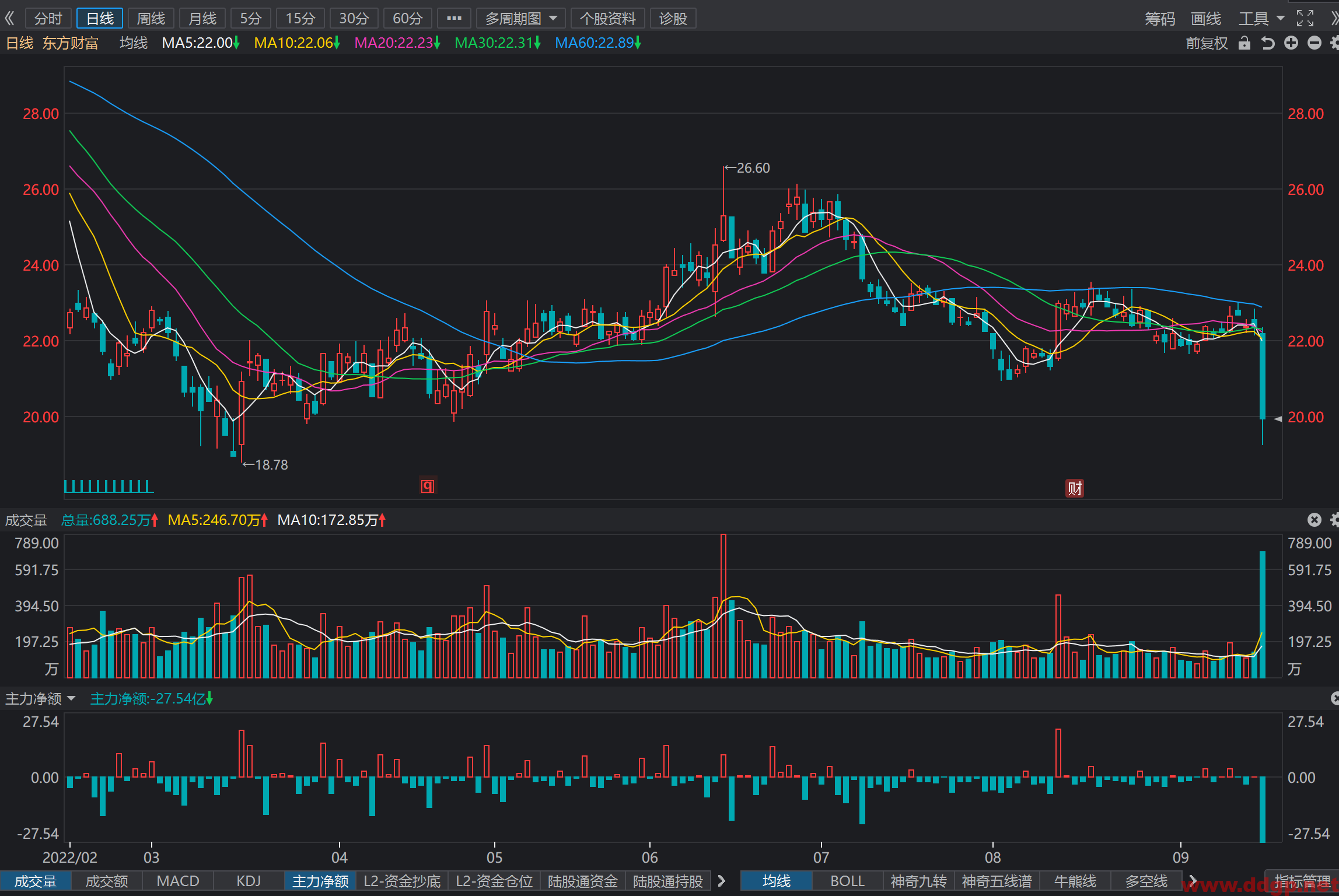Click the 诊股 diagnosis button
Image resolution: width=1339 pixels, height=896 pixels.
673,18
